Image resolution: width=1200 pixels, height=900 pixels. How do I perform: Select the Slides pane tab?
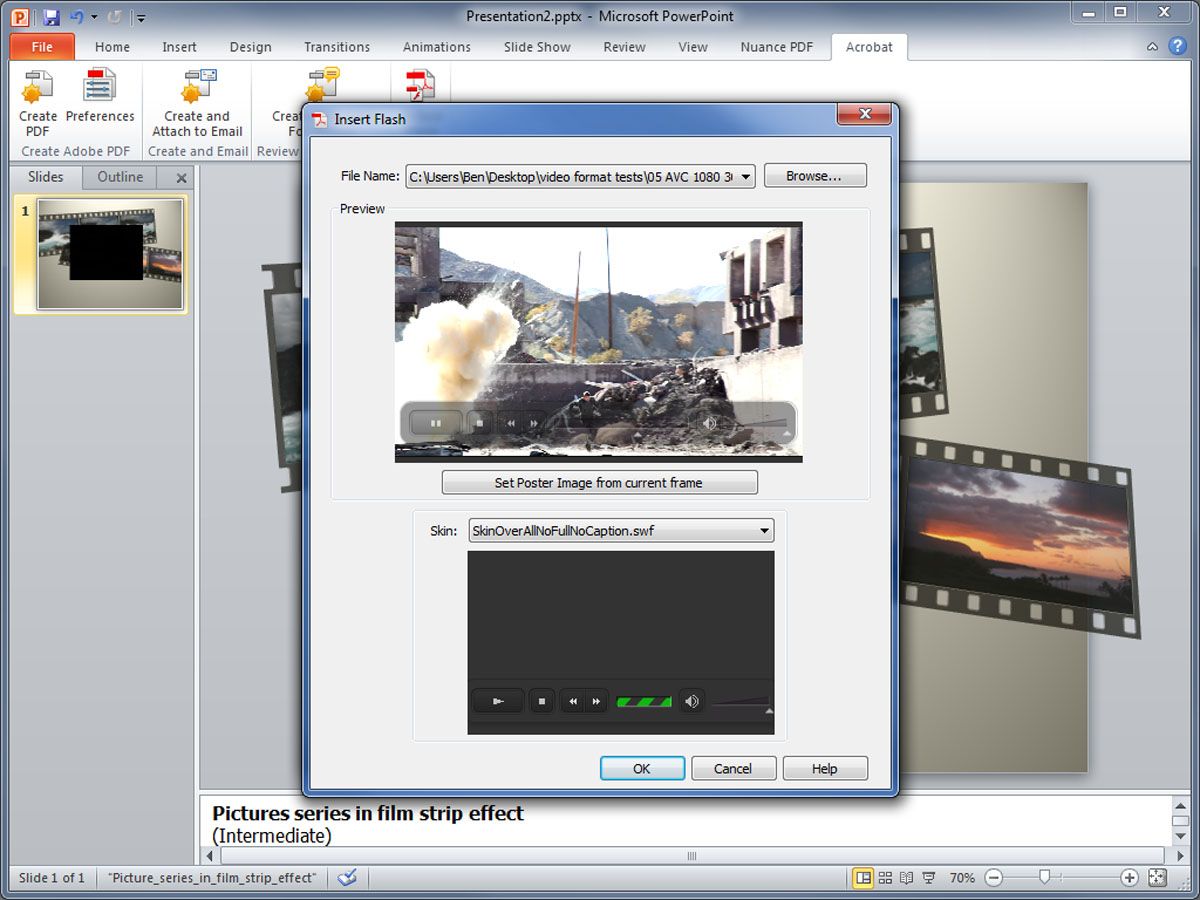tap(46, 177)
